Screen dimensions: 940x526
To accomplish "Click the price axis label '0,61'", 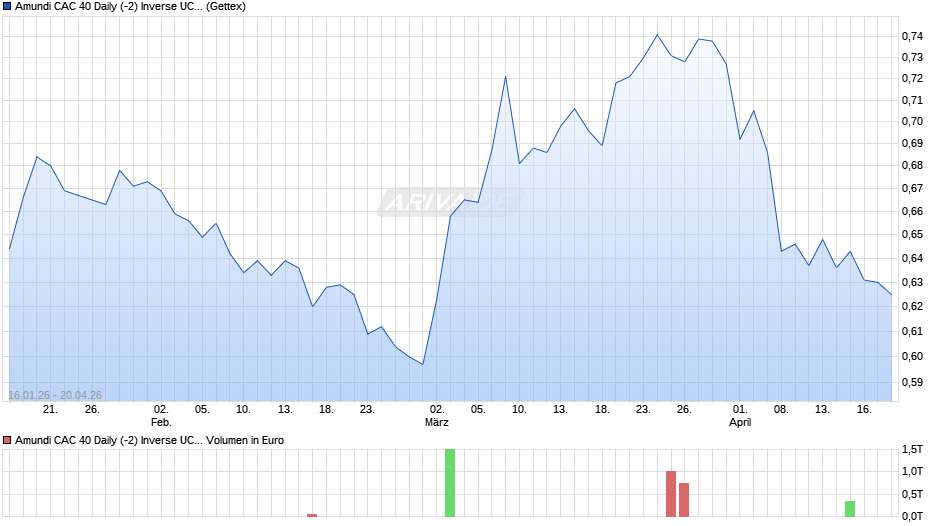I will point(912,331).
